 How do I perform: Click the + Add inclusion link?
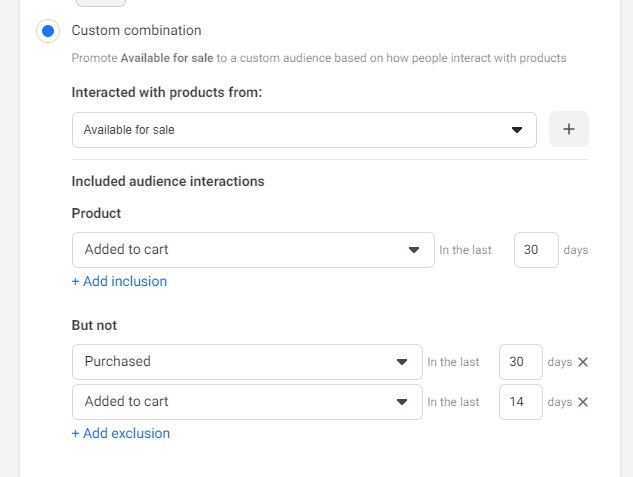[119, 281]
